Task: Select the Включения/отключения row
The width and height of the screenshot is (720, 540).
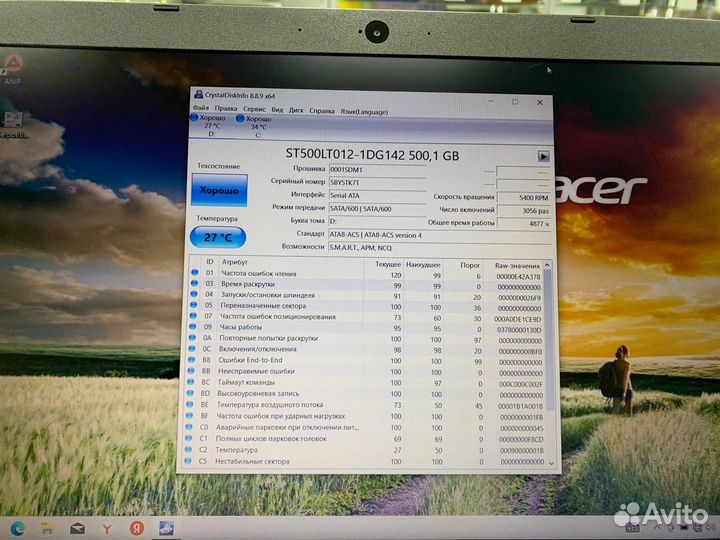Action: [366, 350]
